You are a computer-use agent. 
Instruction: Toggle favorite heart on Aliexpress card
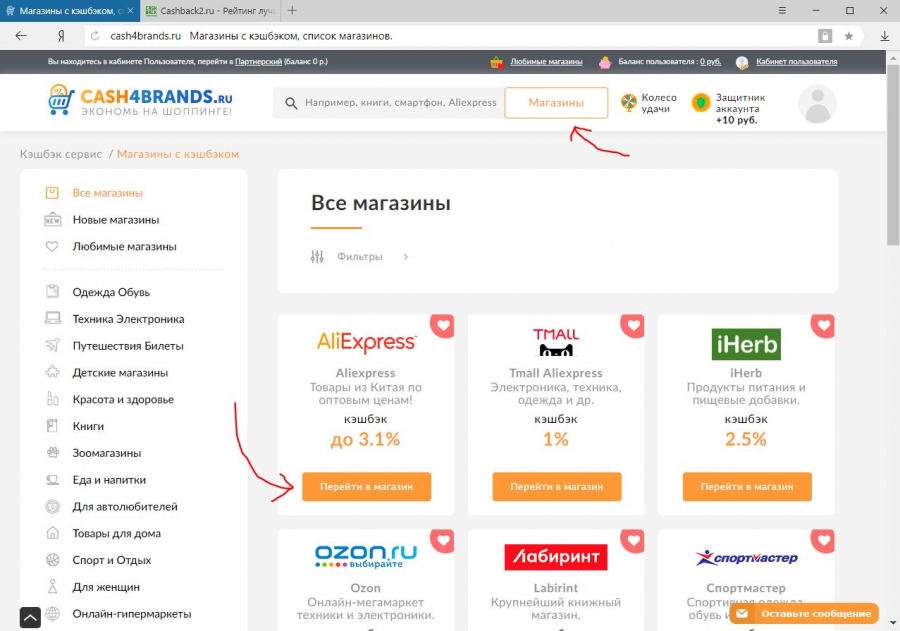pos(443,326)
